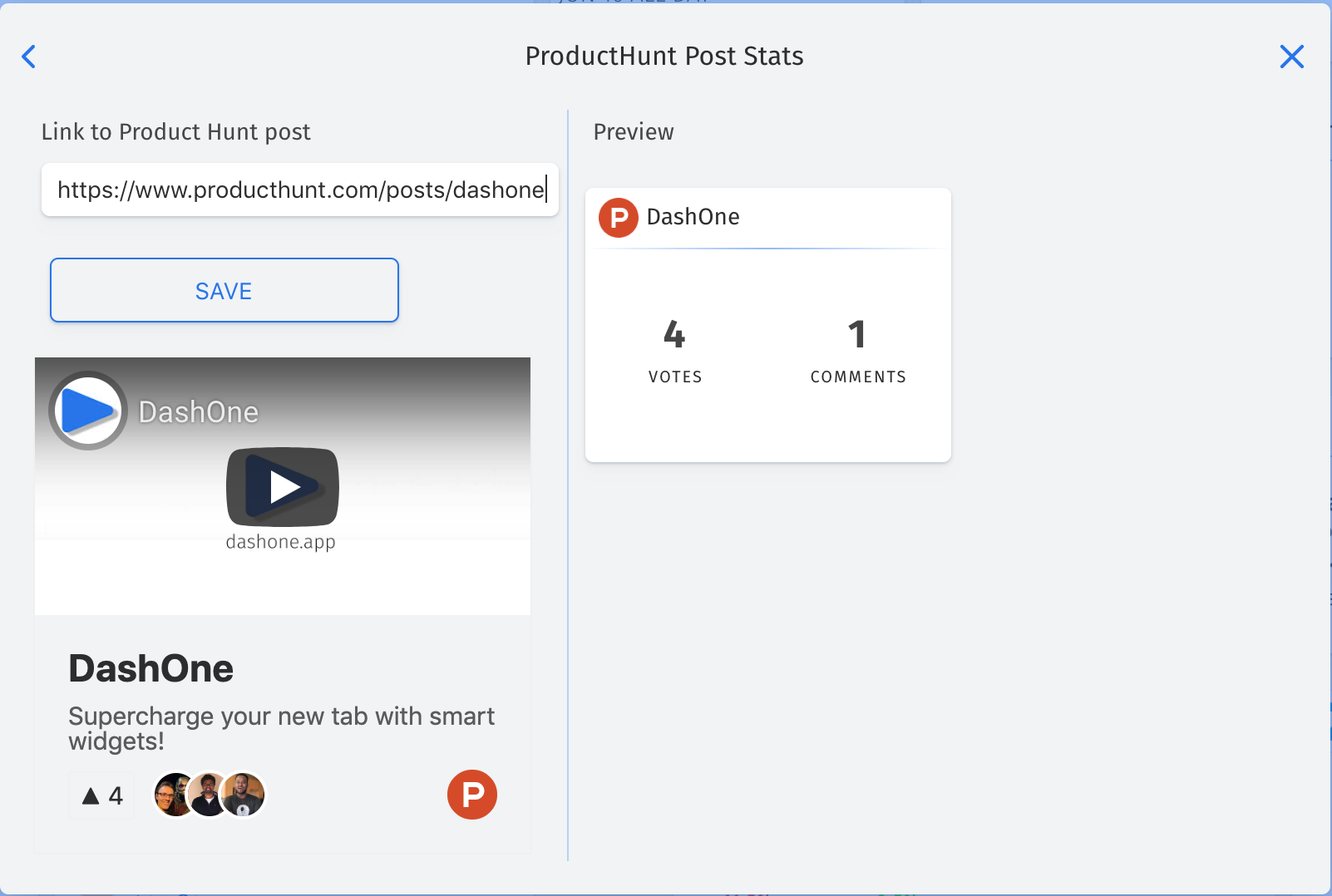
Task: Click the DashOne card heading
Action: coord(151,668)
